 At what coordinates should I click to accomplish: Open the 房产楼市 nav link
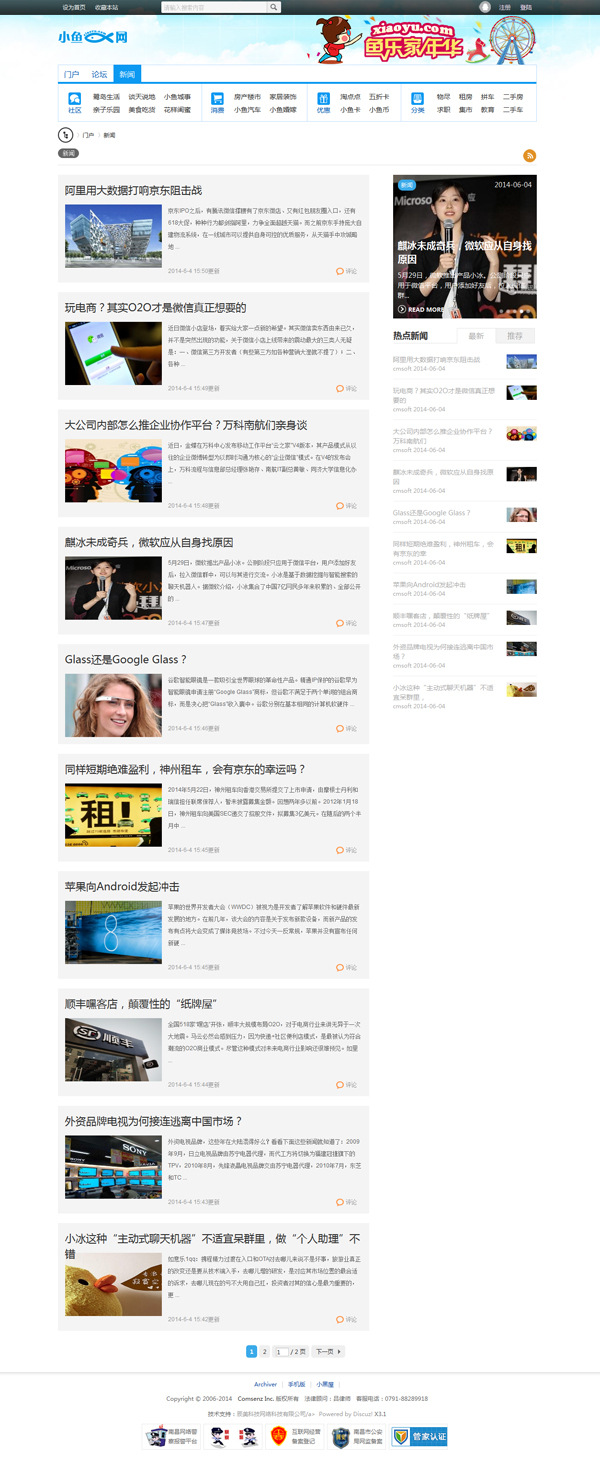[247, 97]
